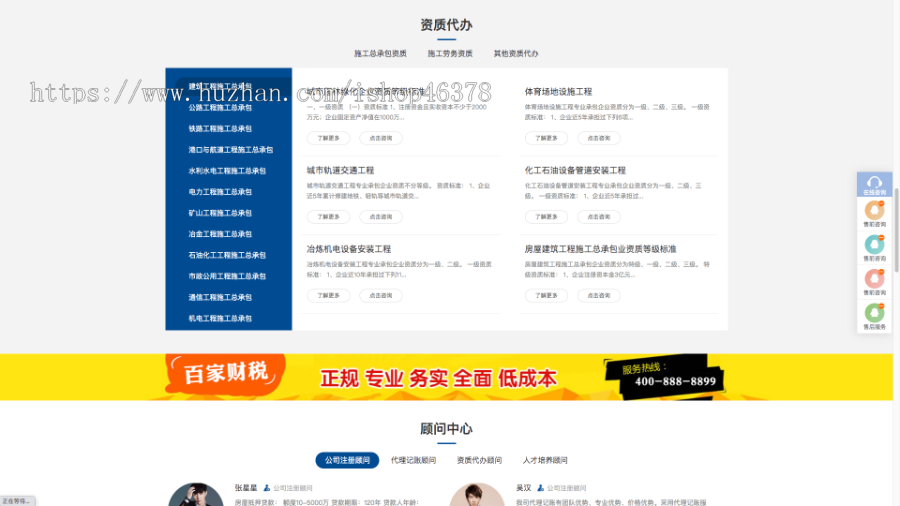Click the 百家财税 yellow banner
This screenshot has width=900, height=506.
[447, 377]
